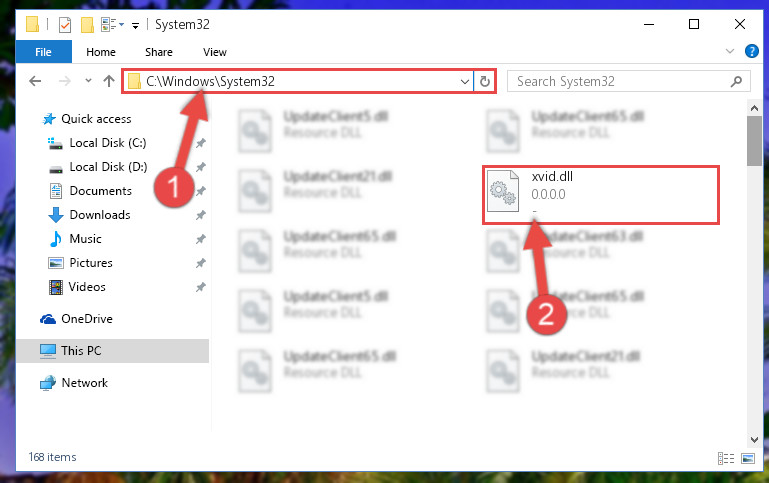Open the Help question mark icon
769x483 pixels.
(x=751, y=51)
